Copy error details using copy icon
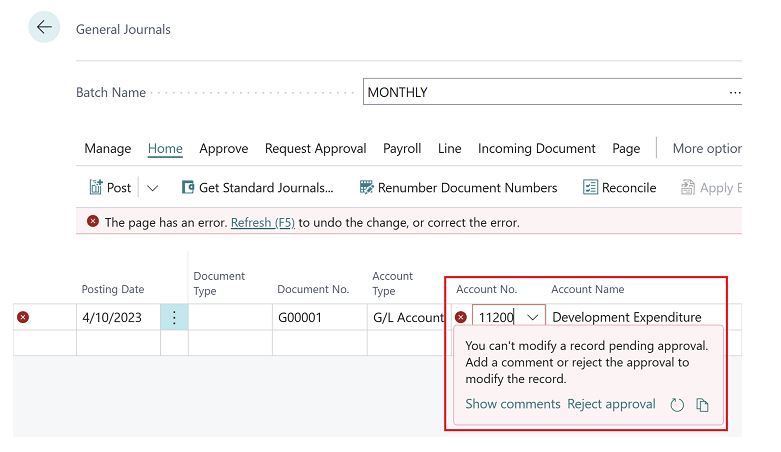 [x=703, y=405]
